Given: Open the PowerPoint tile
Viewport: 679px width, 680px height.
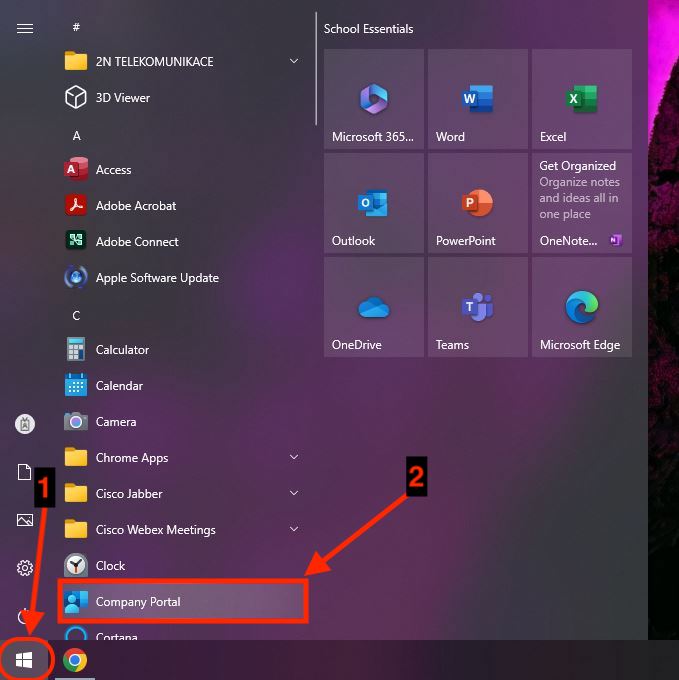Looking at the screenshot, I should [x=478, y=203].
